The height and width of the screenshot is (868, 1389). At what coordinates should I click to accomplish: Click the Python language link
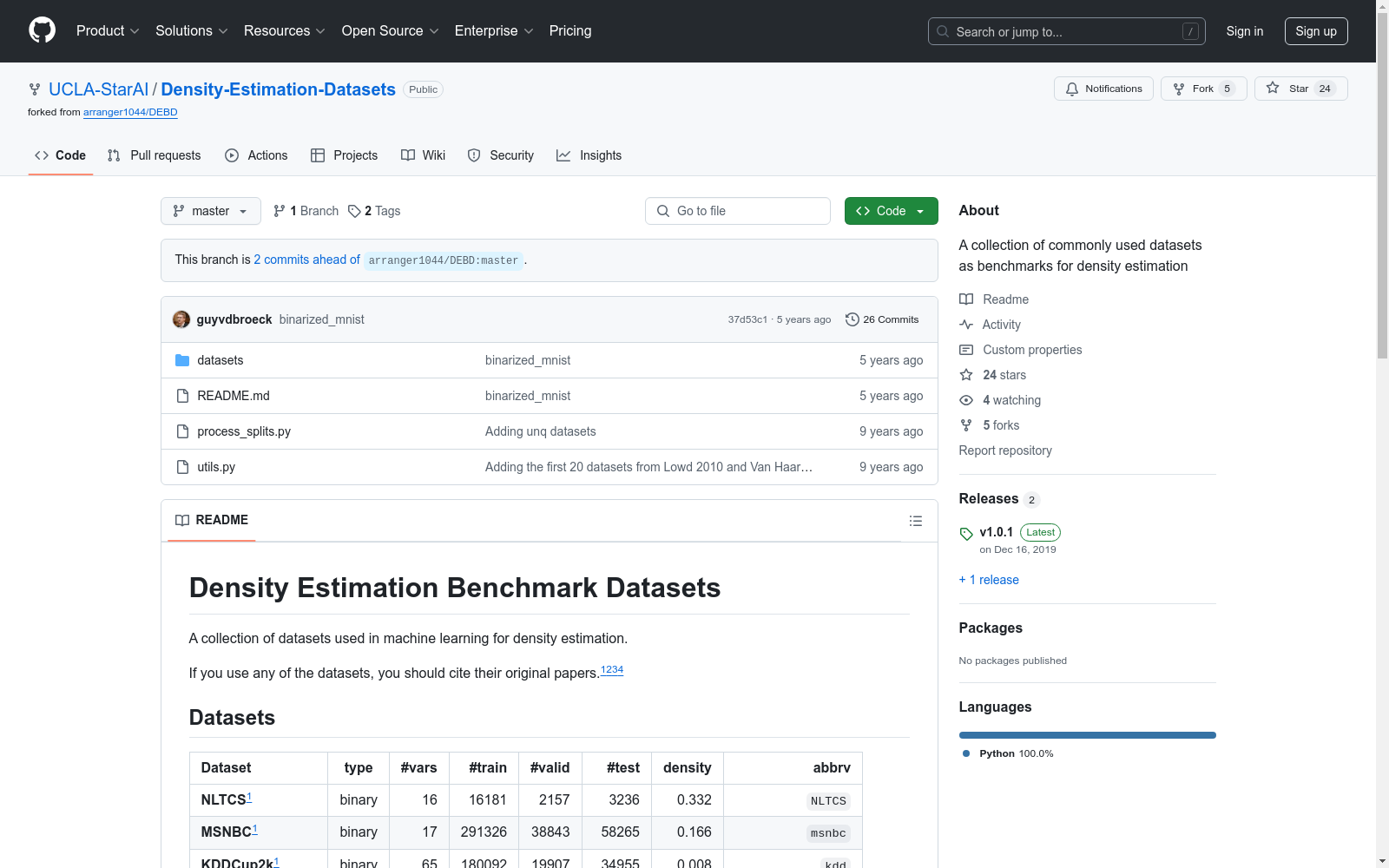pyautogui.click(x=1008, y=753)
